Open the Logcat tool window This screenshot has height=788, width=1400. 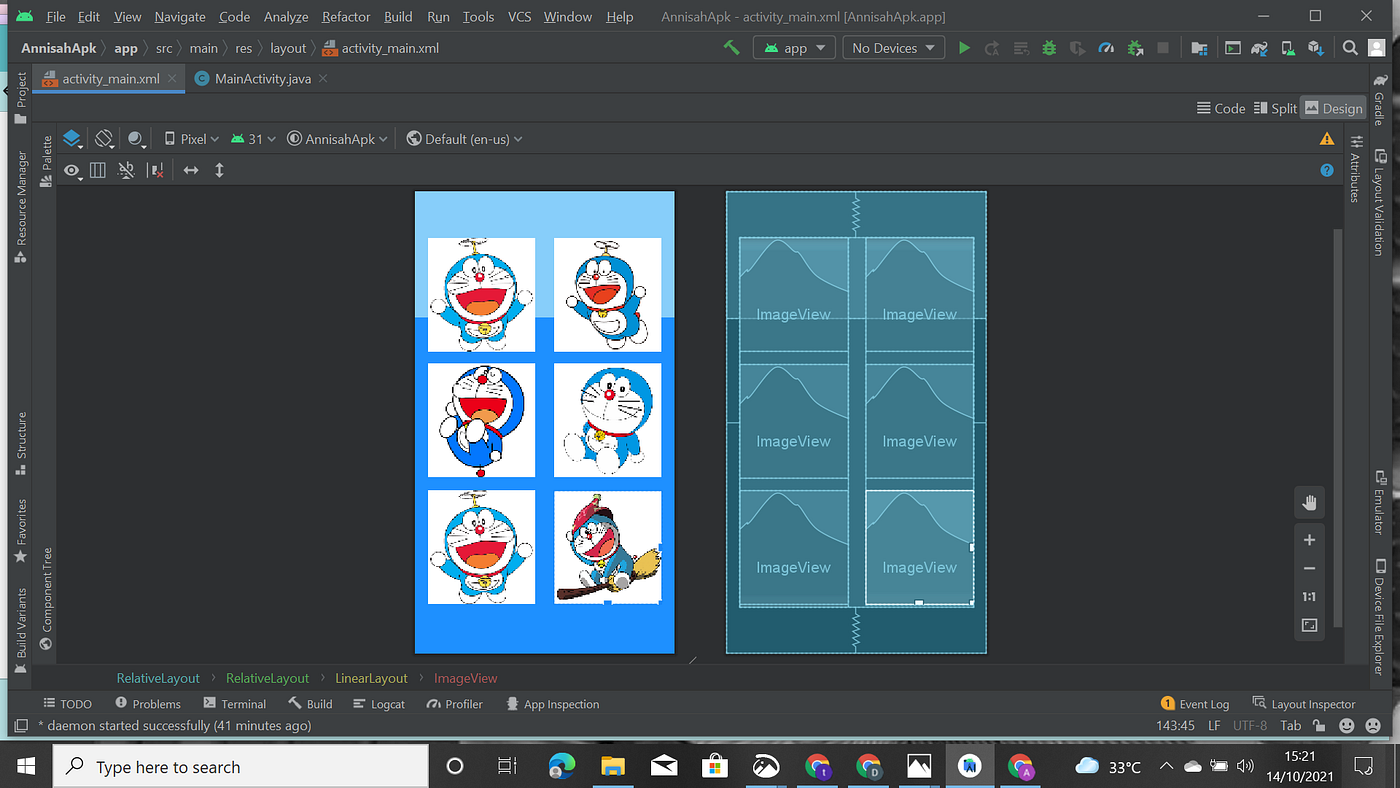point(379,704)
